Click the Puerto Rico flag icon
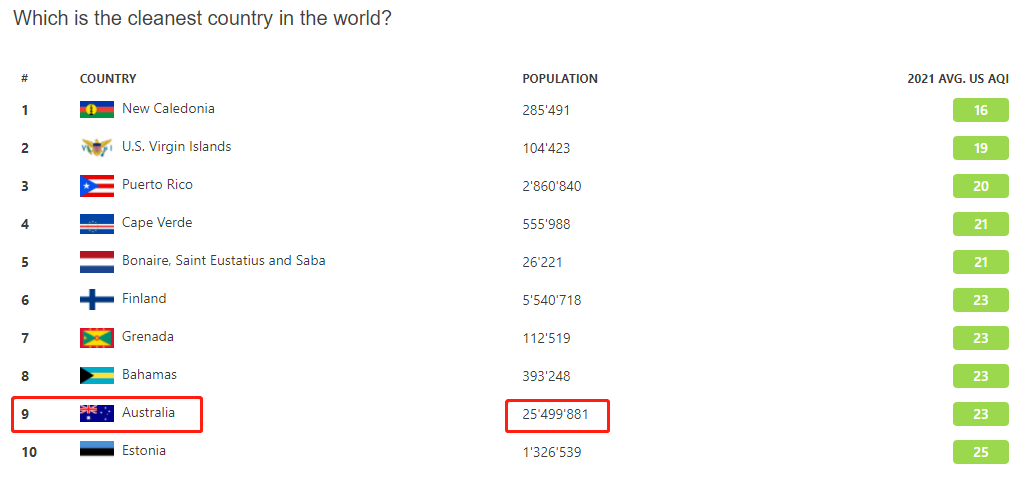The height and width of the screenshot is (480, 1018). 97,186
